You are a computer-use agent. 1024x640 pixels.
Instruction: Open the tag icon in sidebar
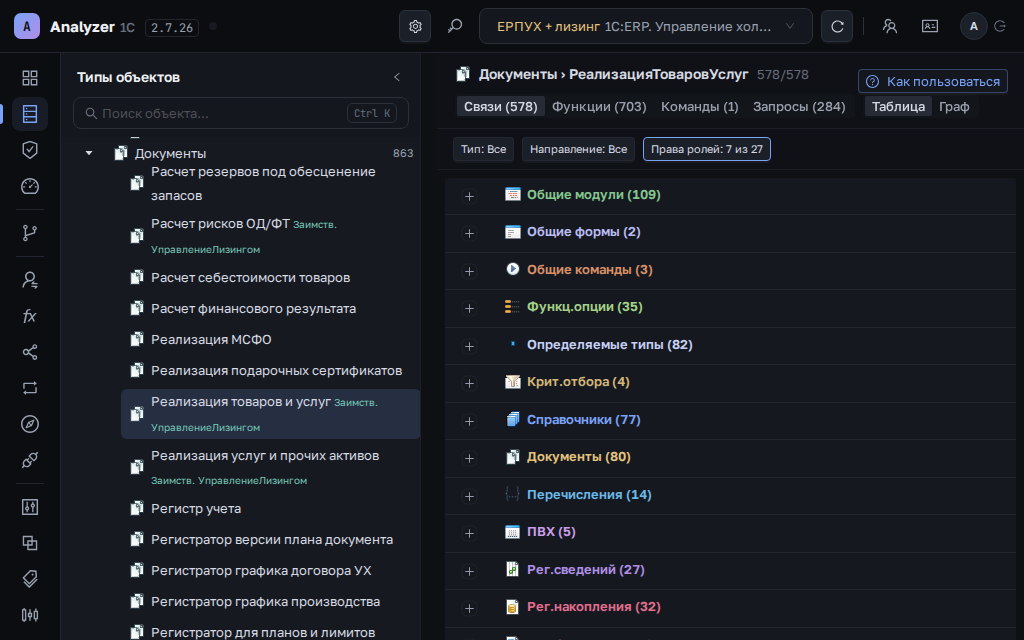tap(30, 579)
